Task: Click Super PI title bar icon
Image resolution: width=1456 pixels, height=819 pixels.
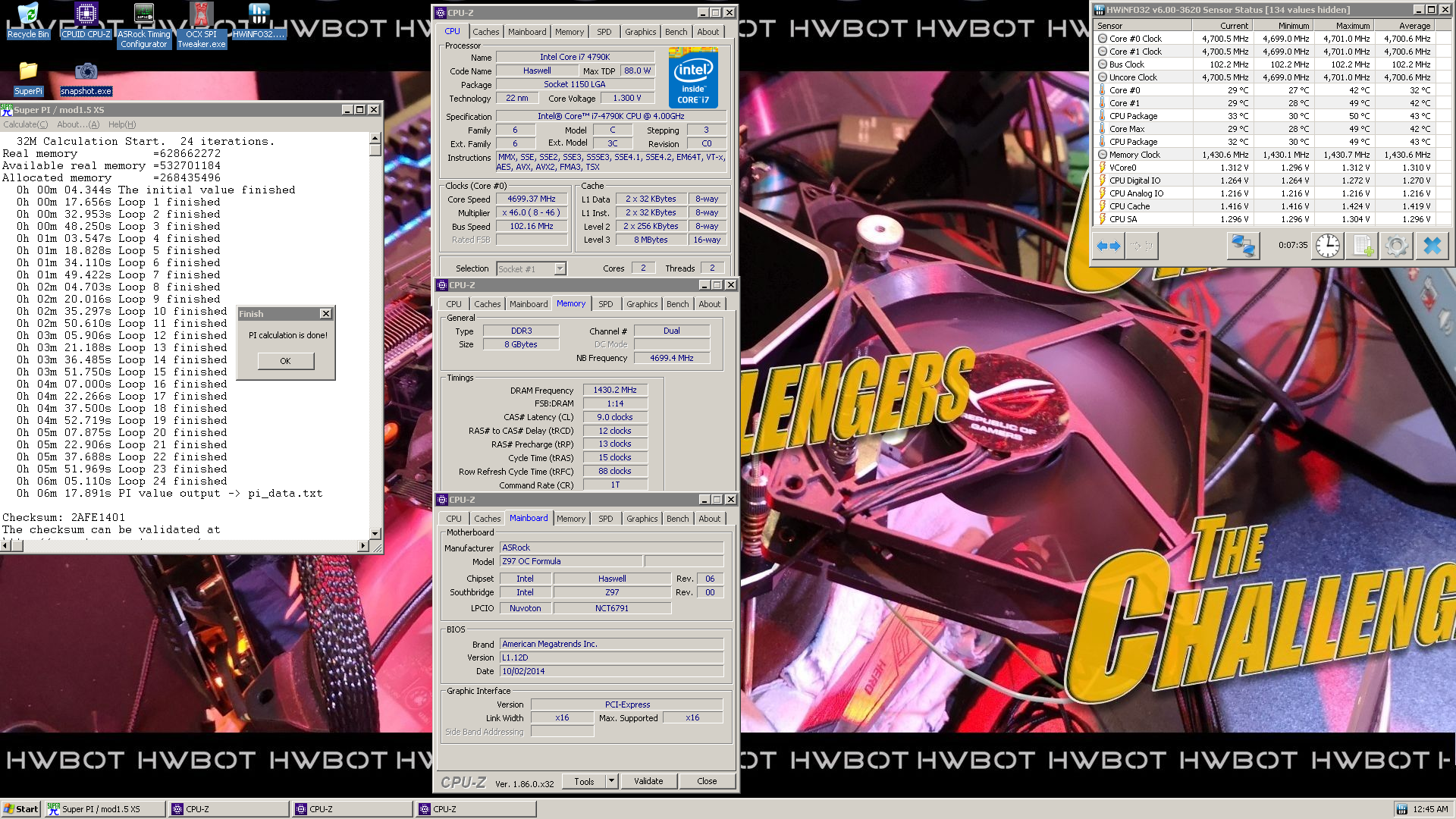Action: pos(7,110)
